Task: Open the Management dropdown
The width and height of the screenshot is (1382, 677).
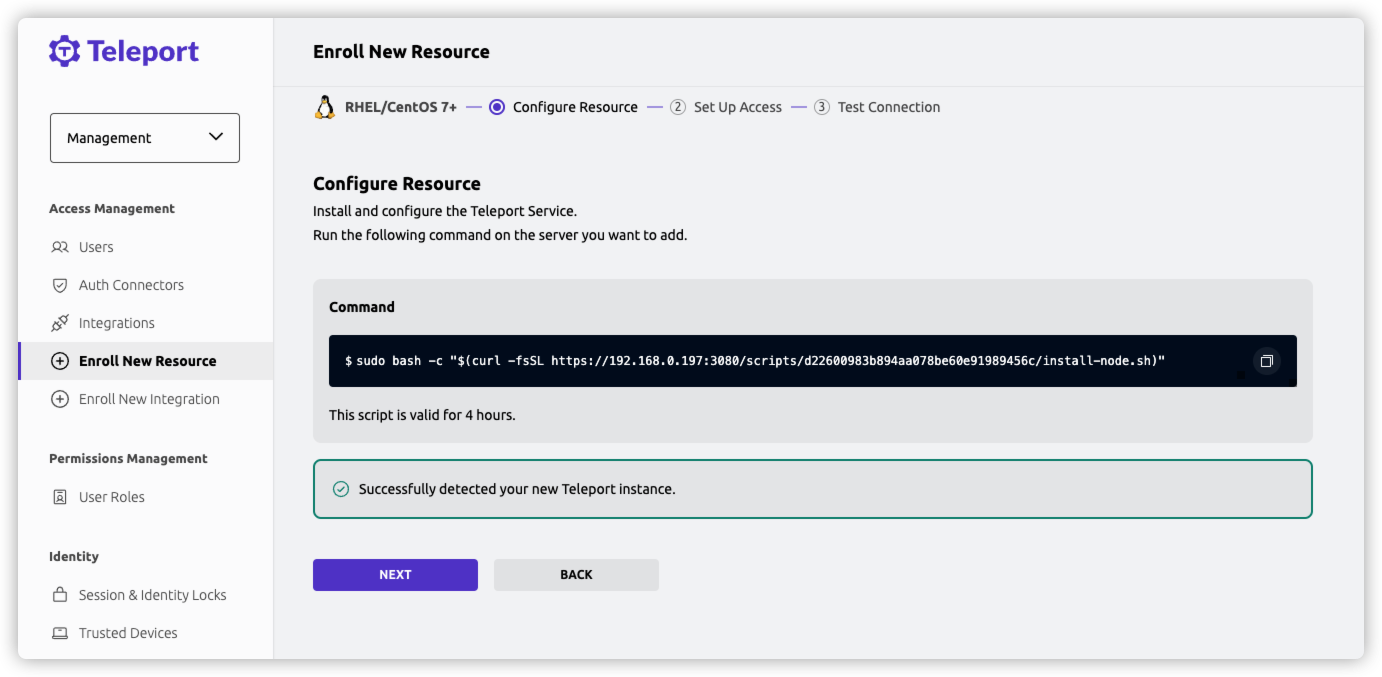Action: click(145, 138)
